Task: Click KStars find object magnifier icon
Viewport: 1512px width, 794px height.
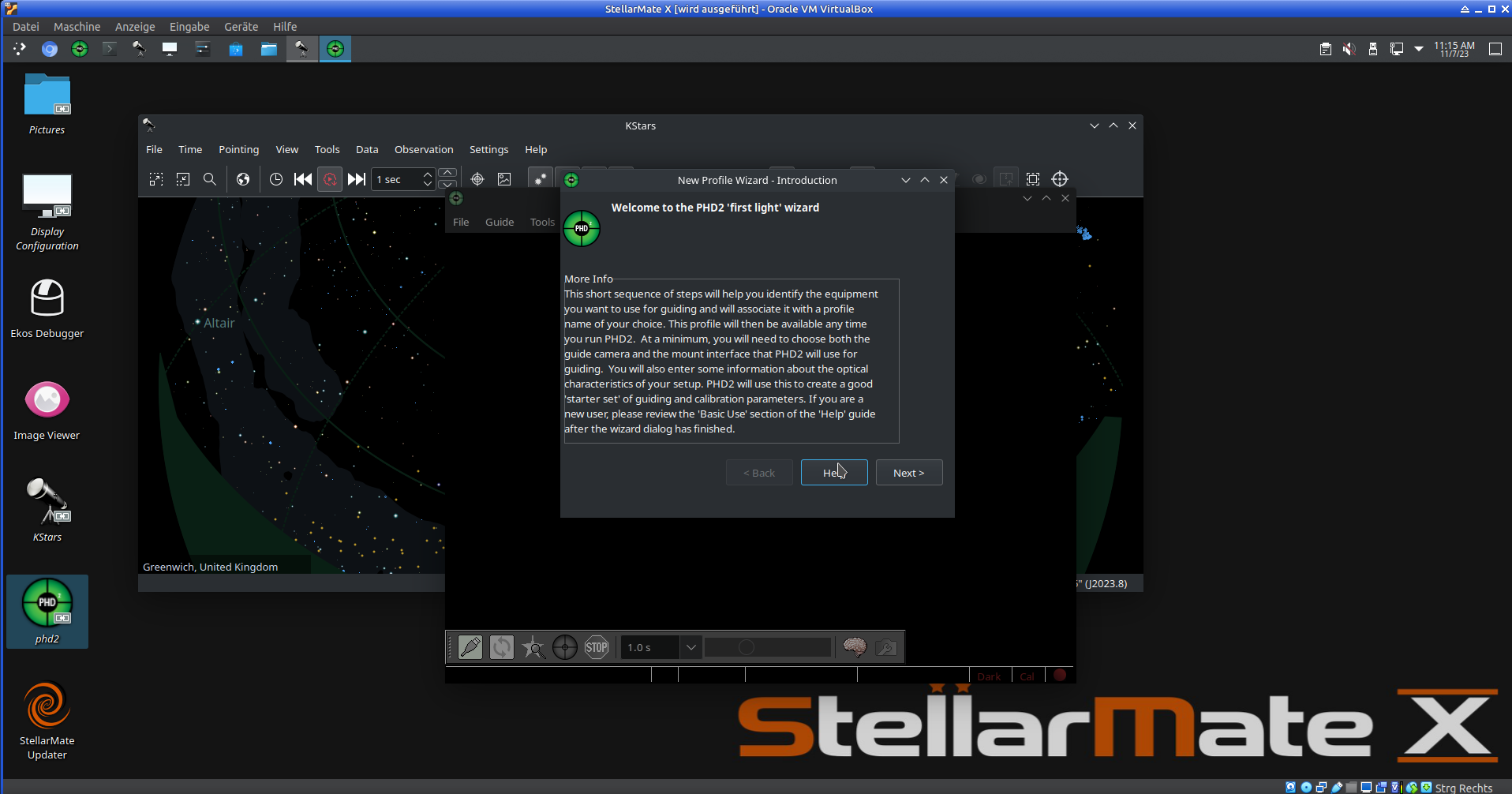Action: [210, 179]
